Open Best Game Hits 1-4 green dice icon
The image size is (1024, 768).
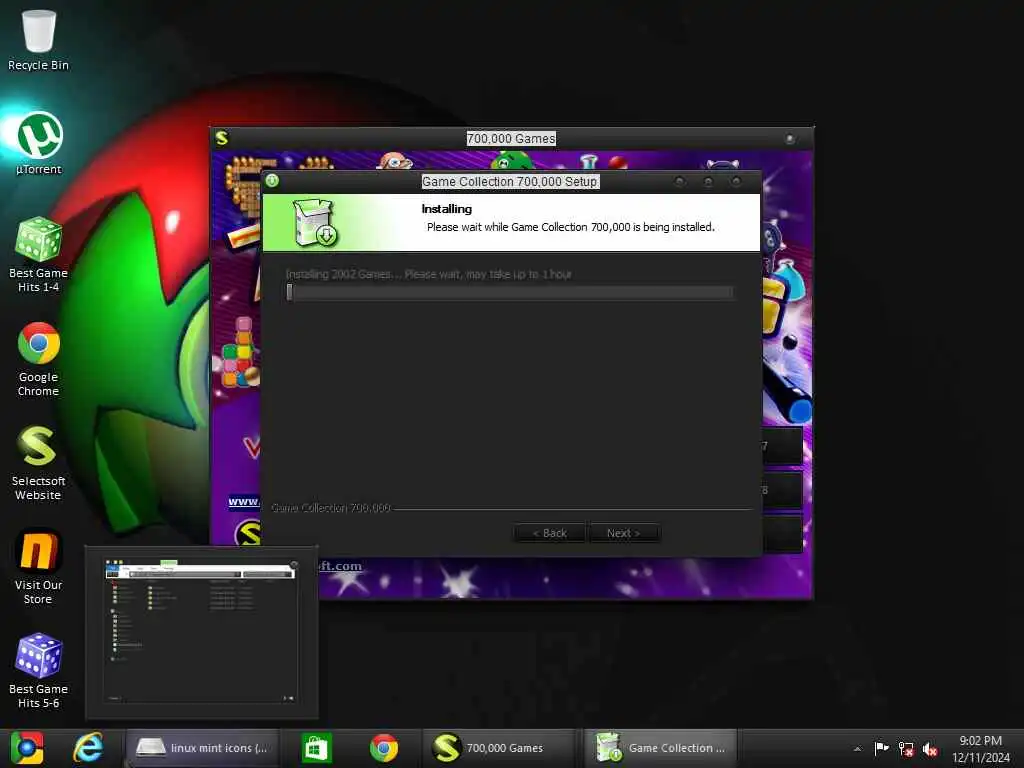click(39, 255)
